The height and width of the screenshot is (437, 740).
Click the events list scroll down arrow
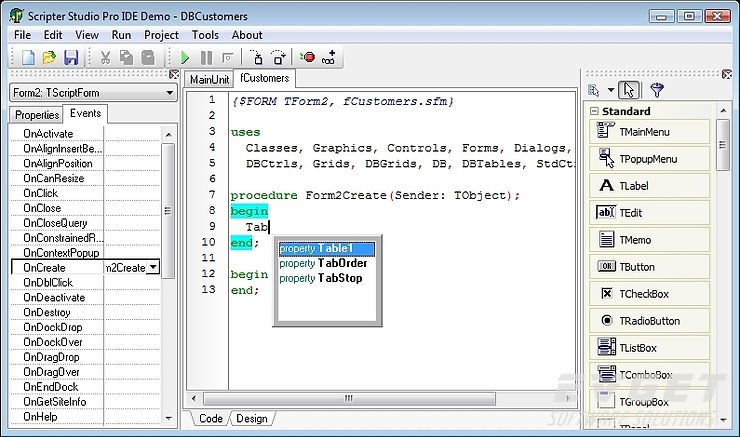point(168,418)
